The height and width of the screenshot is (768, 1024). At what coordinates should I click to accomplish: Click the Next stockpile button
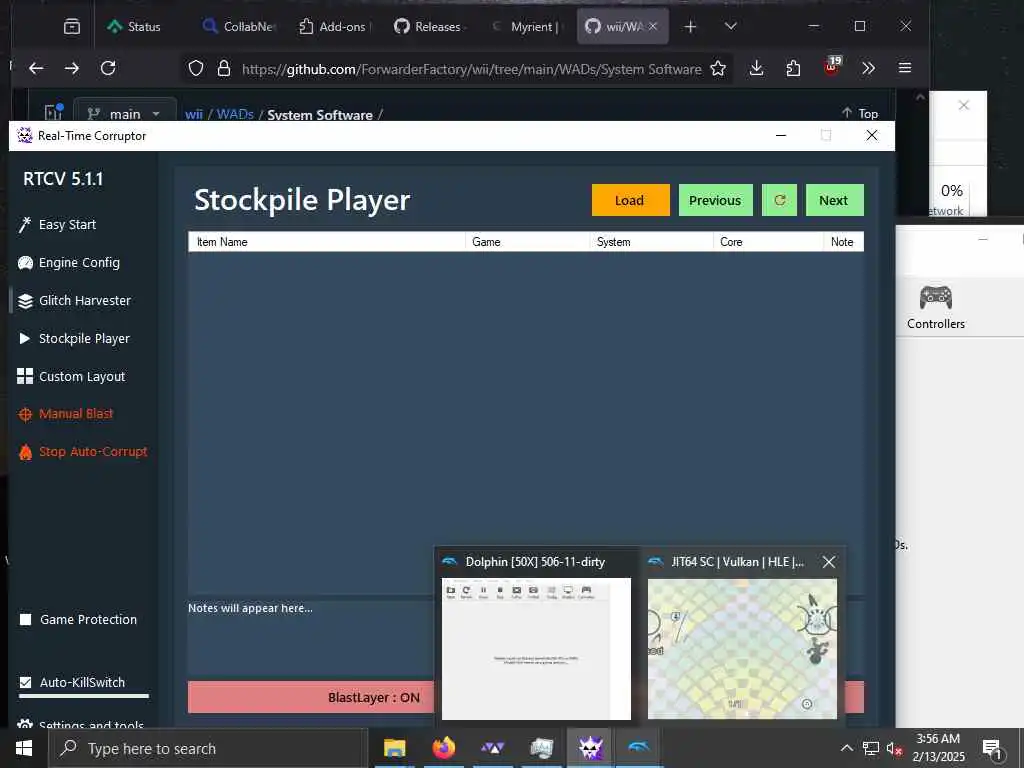834,200
